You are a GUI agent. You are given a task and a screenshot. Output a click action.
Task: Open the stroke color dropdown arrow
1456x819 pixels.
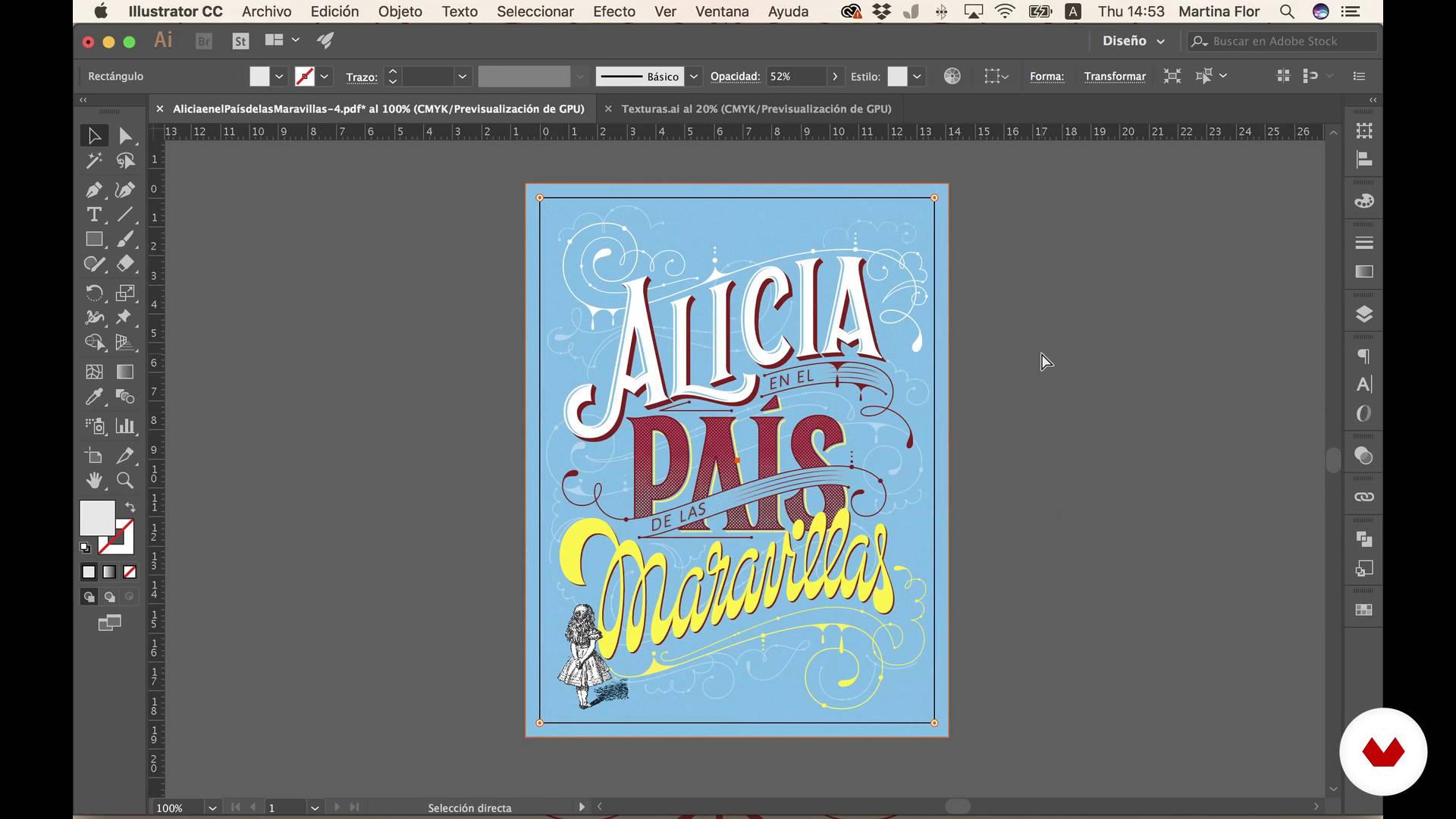[x=325, y=77]
